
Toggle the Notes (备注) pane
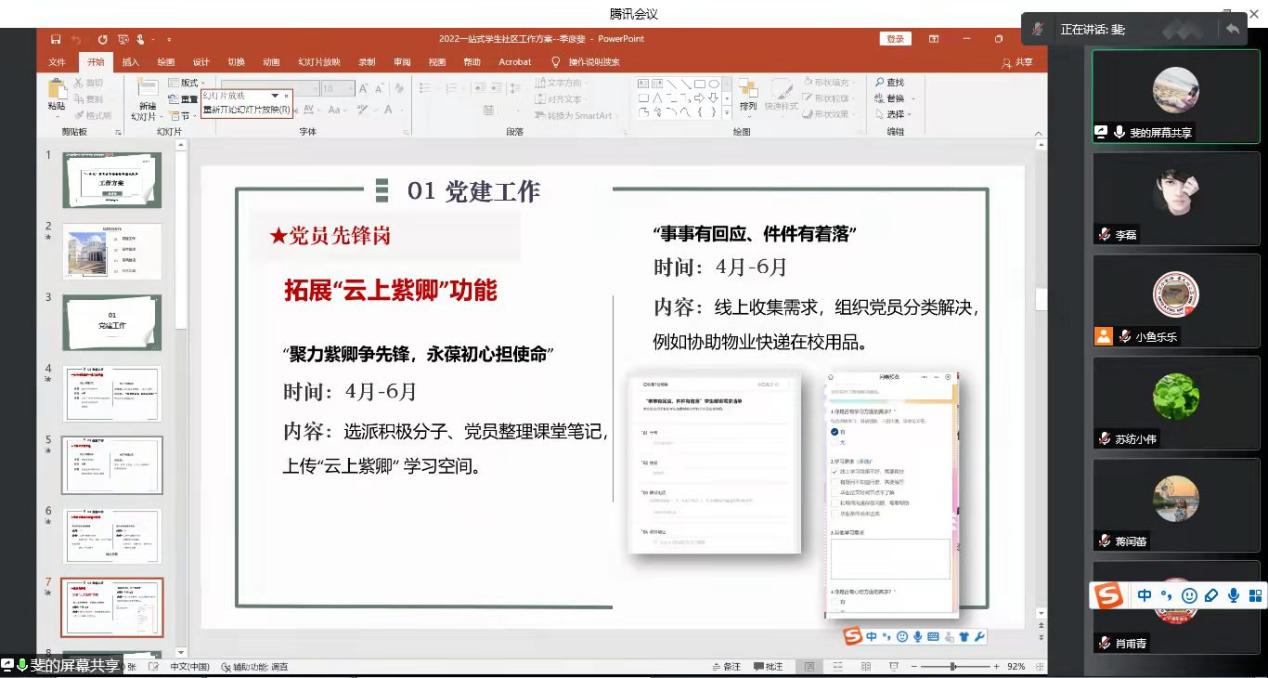(x=726, y=666)
